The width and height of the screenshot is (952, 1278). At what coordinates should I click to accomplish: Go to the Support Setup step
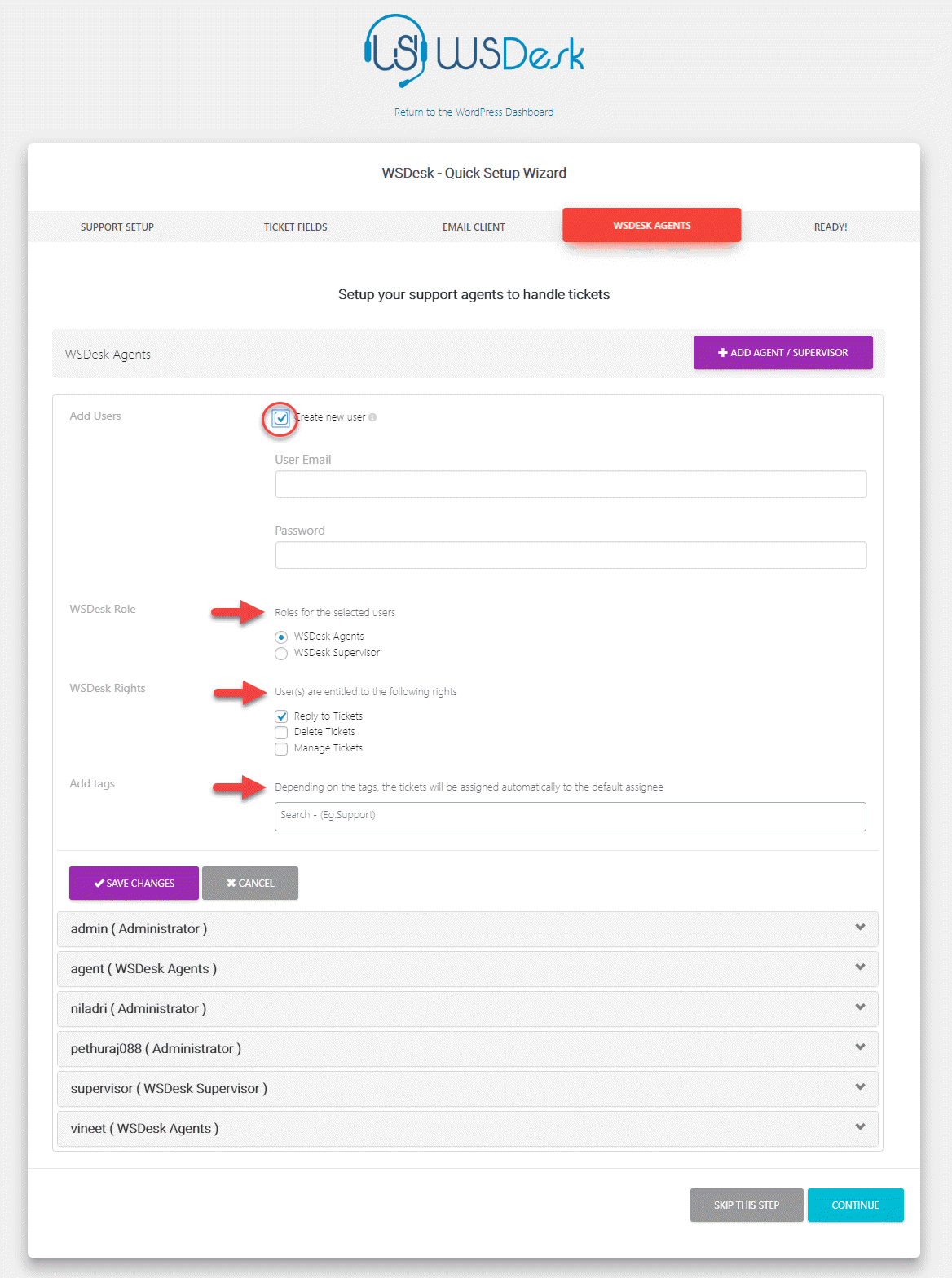(x=117, y=227)
